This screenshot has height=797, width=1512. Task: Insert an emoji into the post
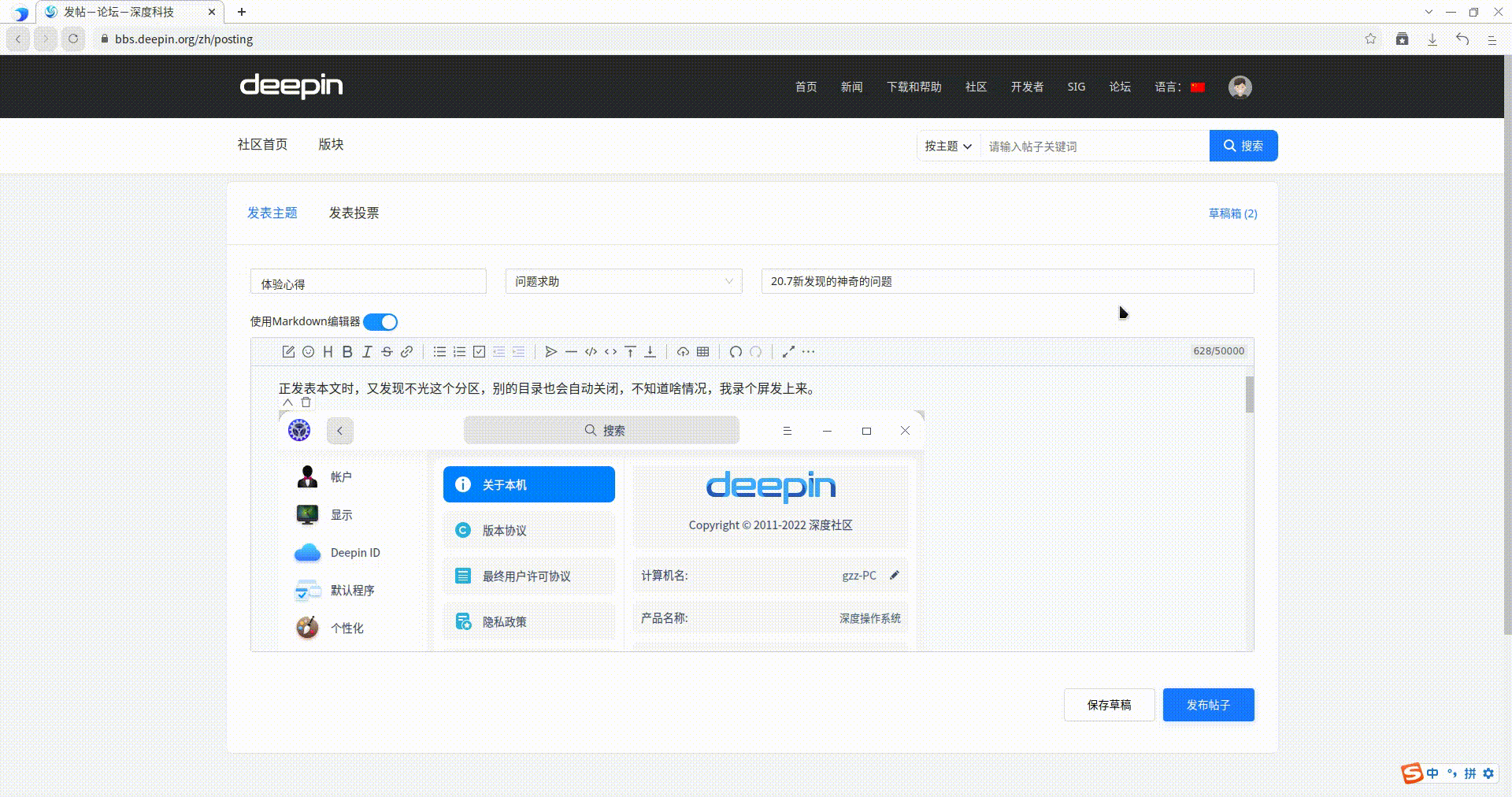[x=308, y=352]
